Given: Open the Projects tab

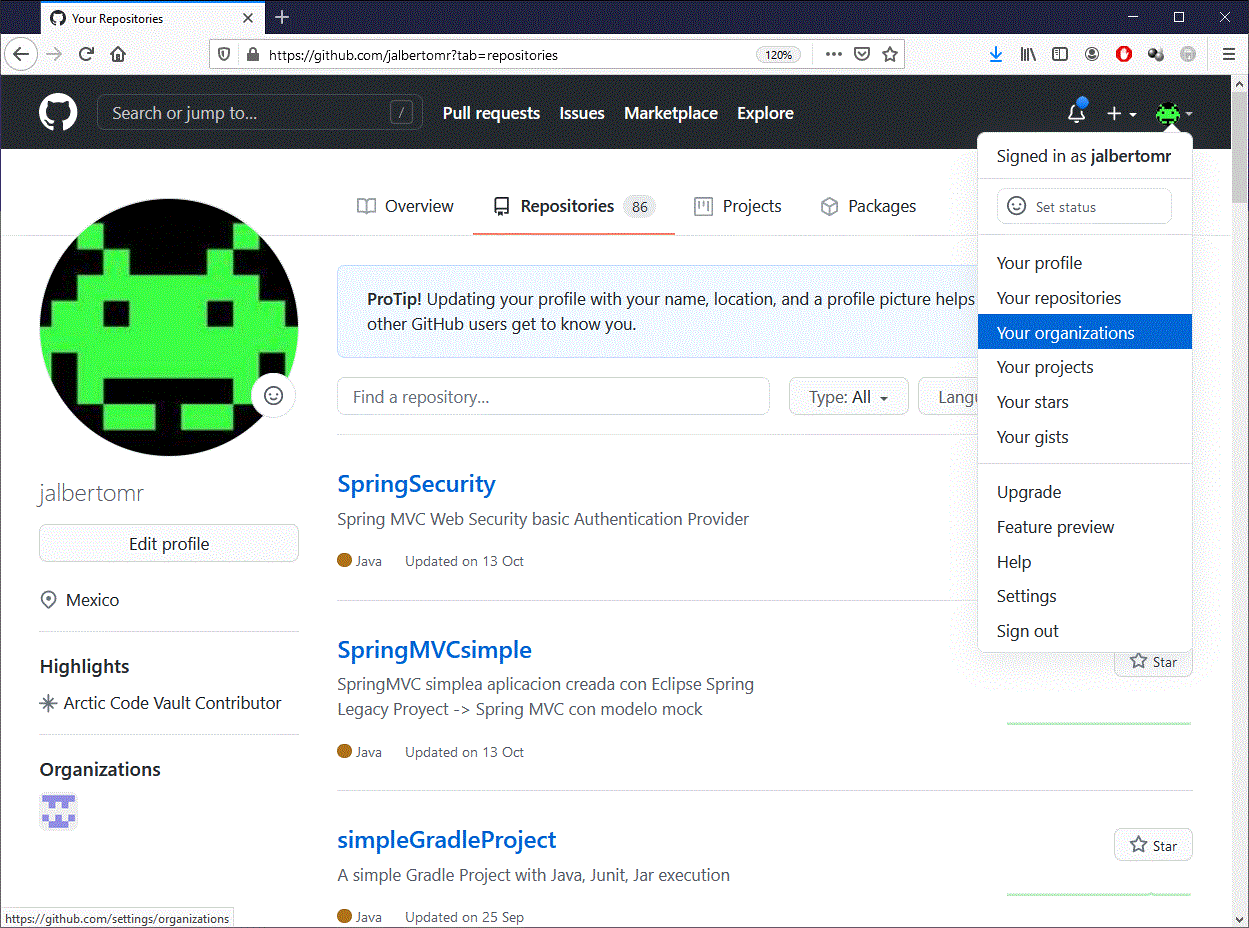Looking at the screenshot, I should click(x=738, y=206).
